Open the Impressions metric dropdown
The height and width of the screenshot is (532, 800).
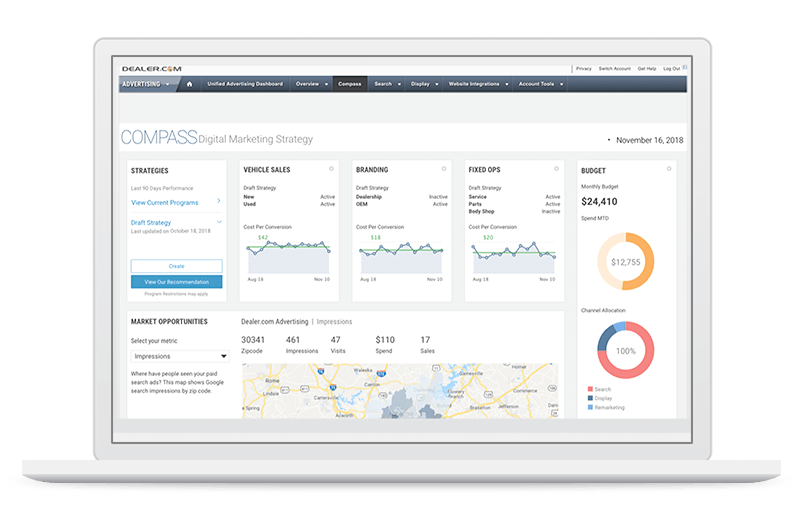[x=180, y=356]
